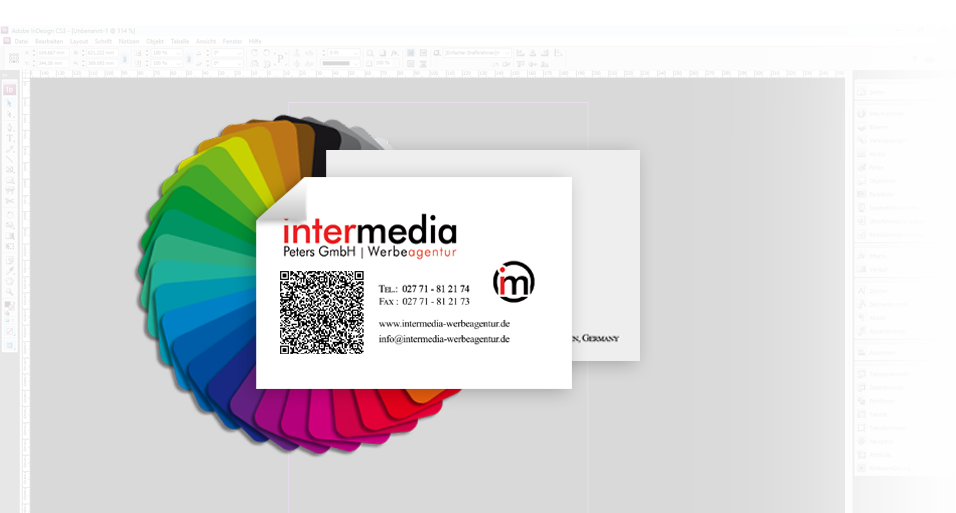Click the rotate 90° counterclockwise icon
This screenshot has height=513, width=956.
tap(266, 53)
